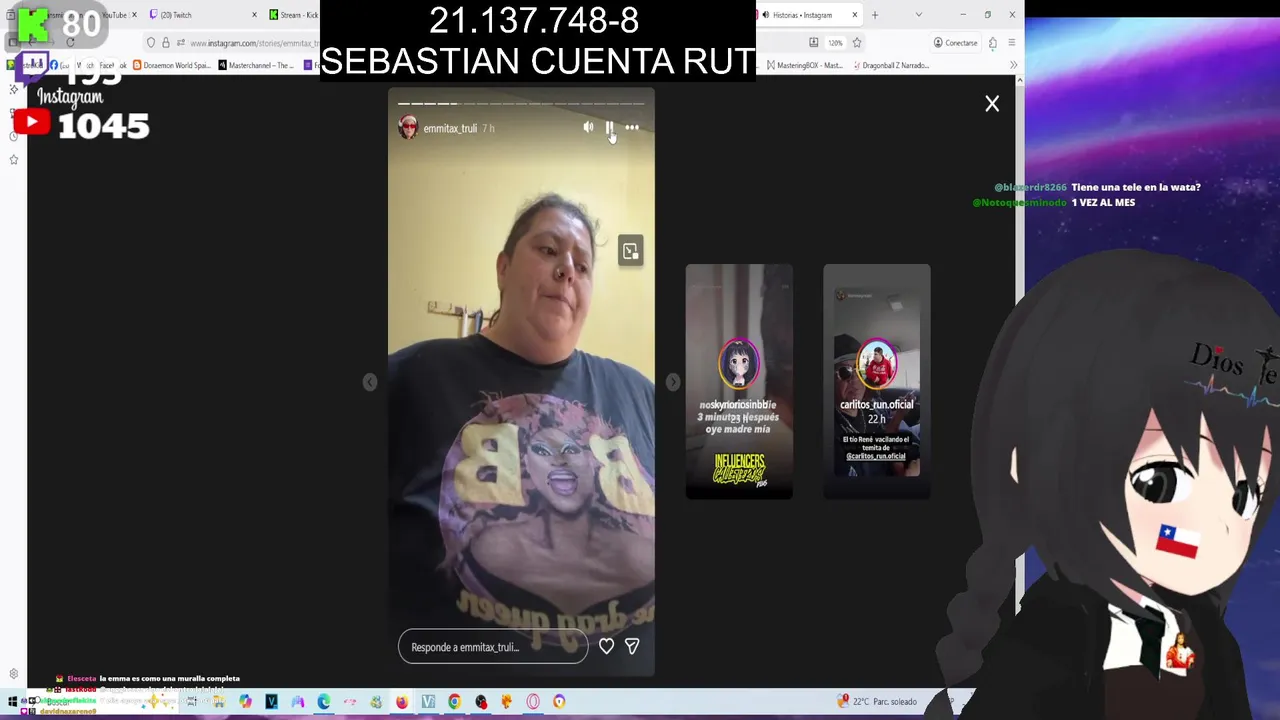Open the Influencers Chilenos story preview

pos(739,381)
